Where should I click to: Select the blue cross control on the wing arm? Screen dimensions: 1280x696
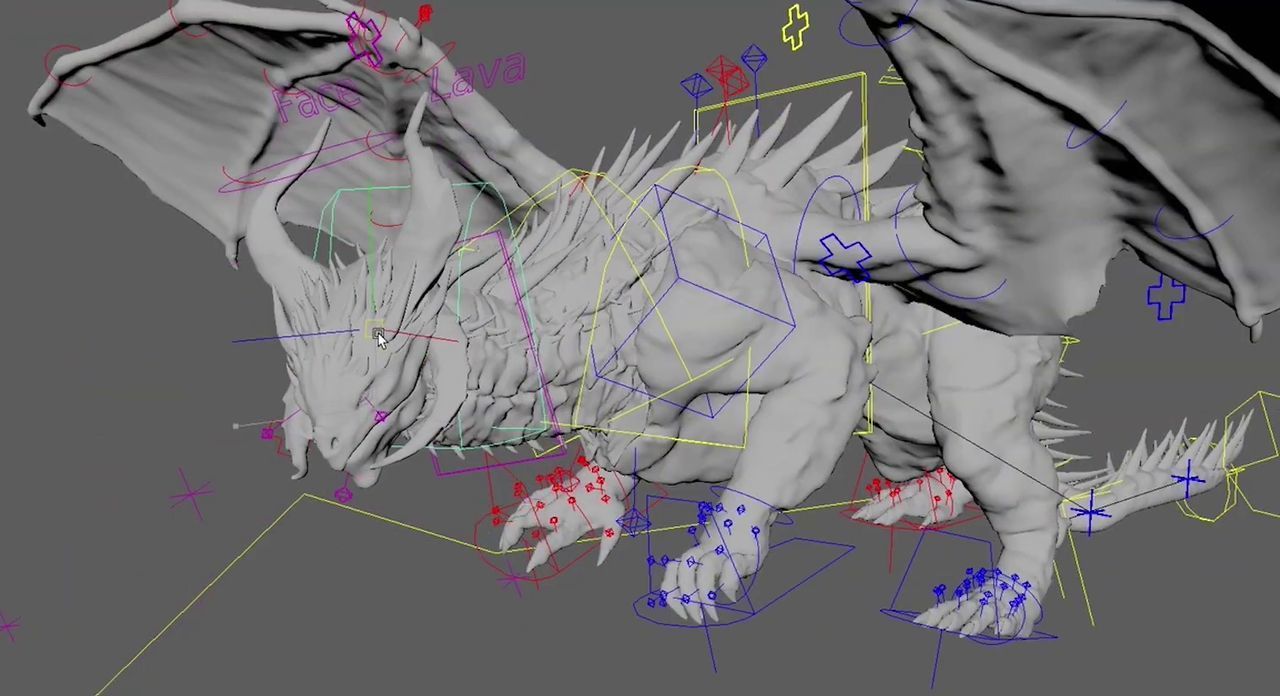pos(845,258)
